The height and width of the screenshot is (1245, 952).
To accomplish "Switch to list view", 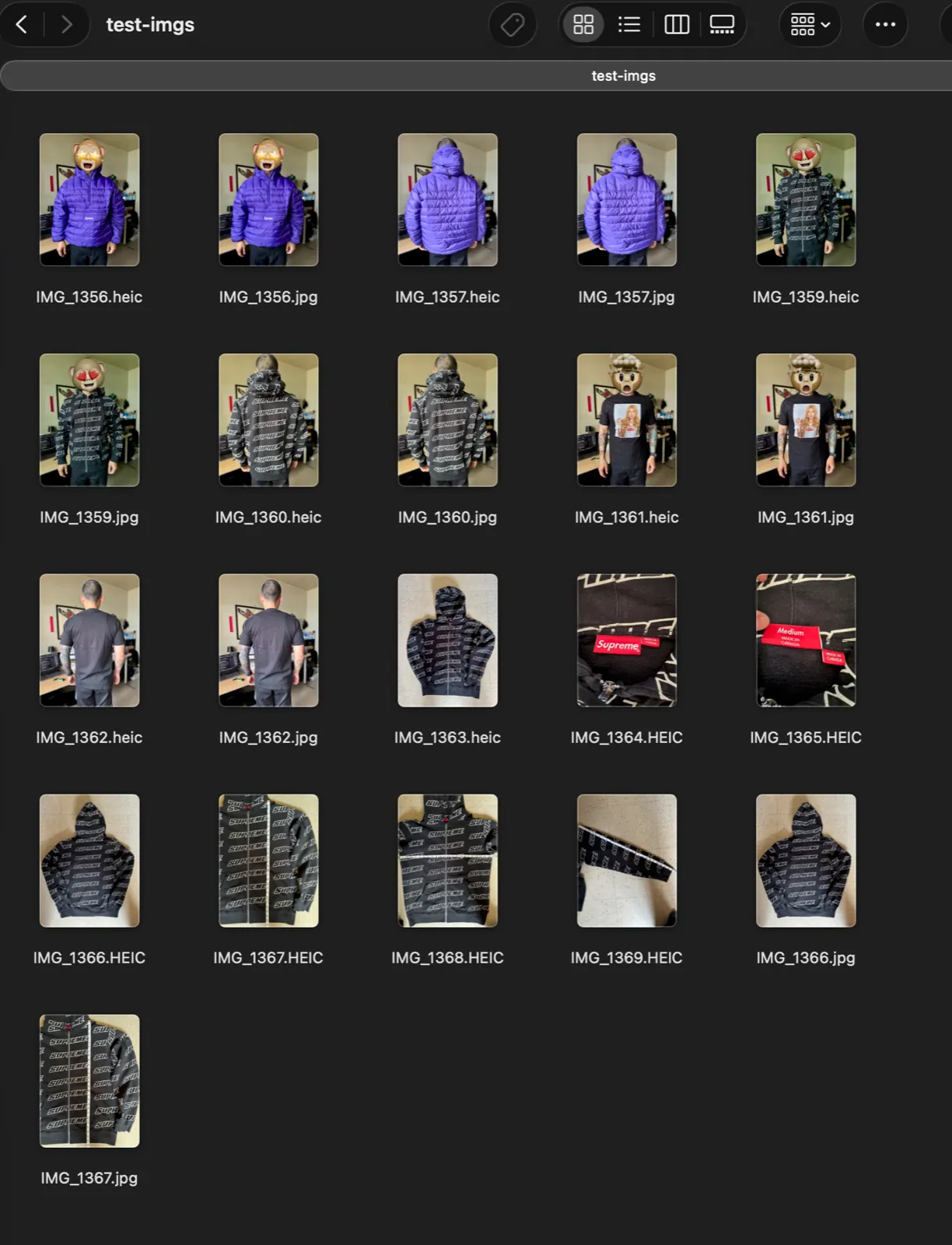I will point(629,25).
